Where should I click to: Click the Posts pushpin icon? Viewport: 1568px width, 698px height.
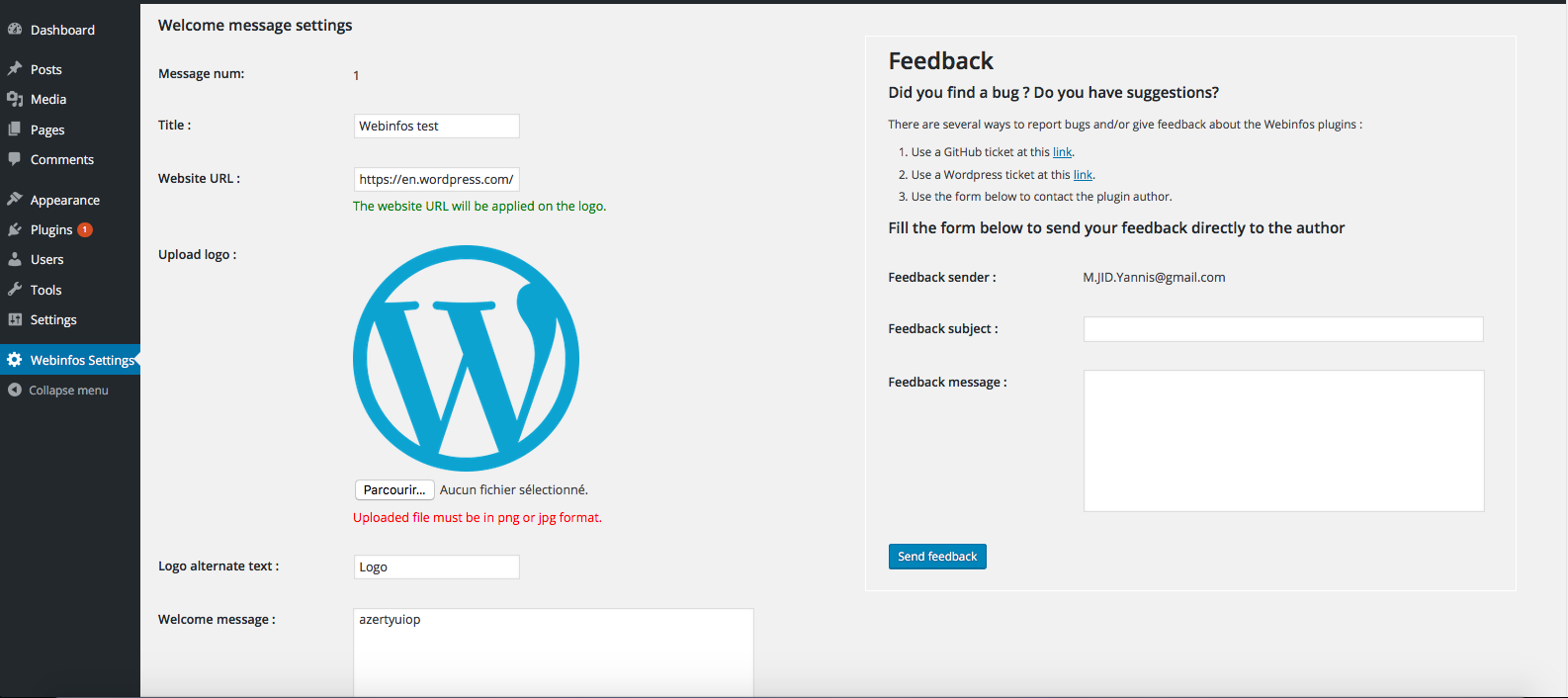pyautogui.click(x=15, y=69)
